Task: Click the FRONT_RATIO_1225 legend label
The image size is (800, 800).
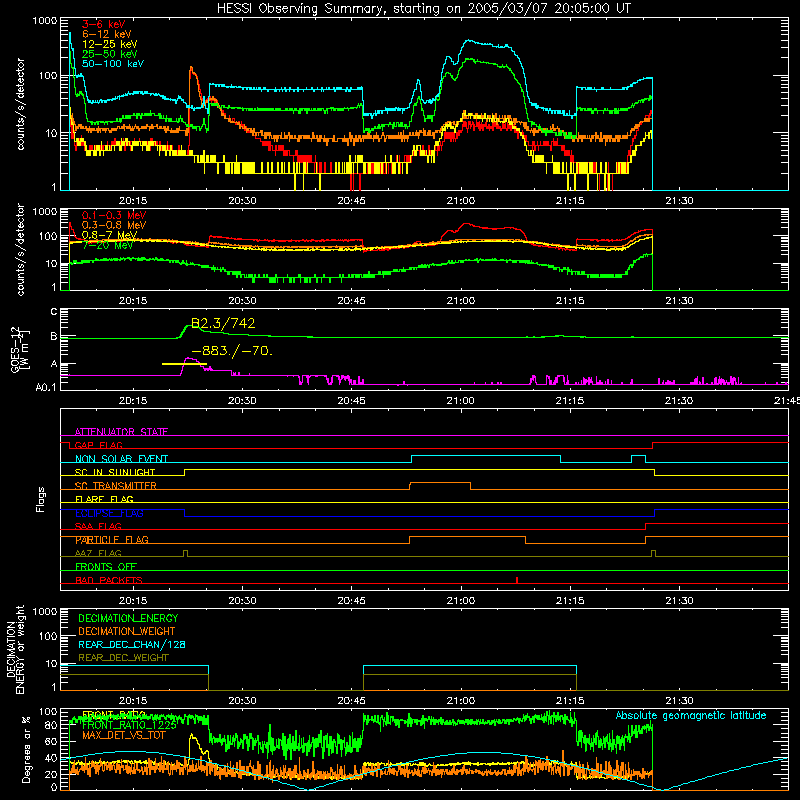Action: pyautogui.click(x=129, y=725)
